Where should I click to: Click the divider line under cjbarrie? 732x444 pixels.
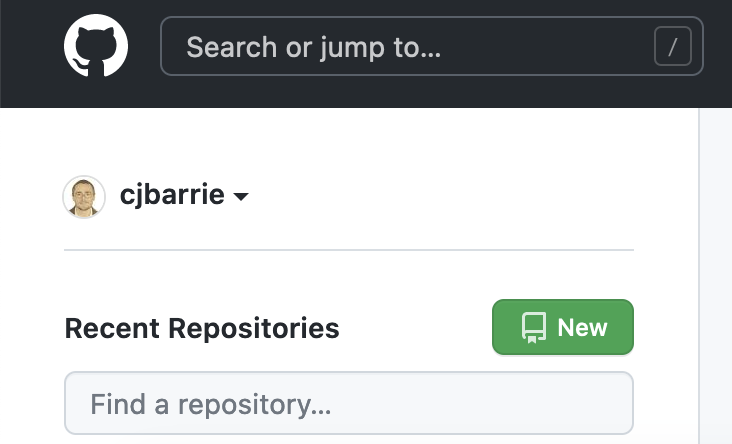pyautogui.click(x=349, y=250)
